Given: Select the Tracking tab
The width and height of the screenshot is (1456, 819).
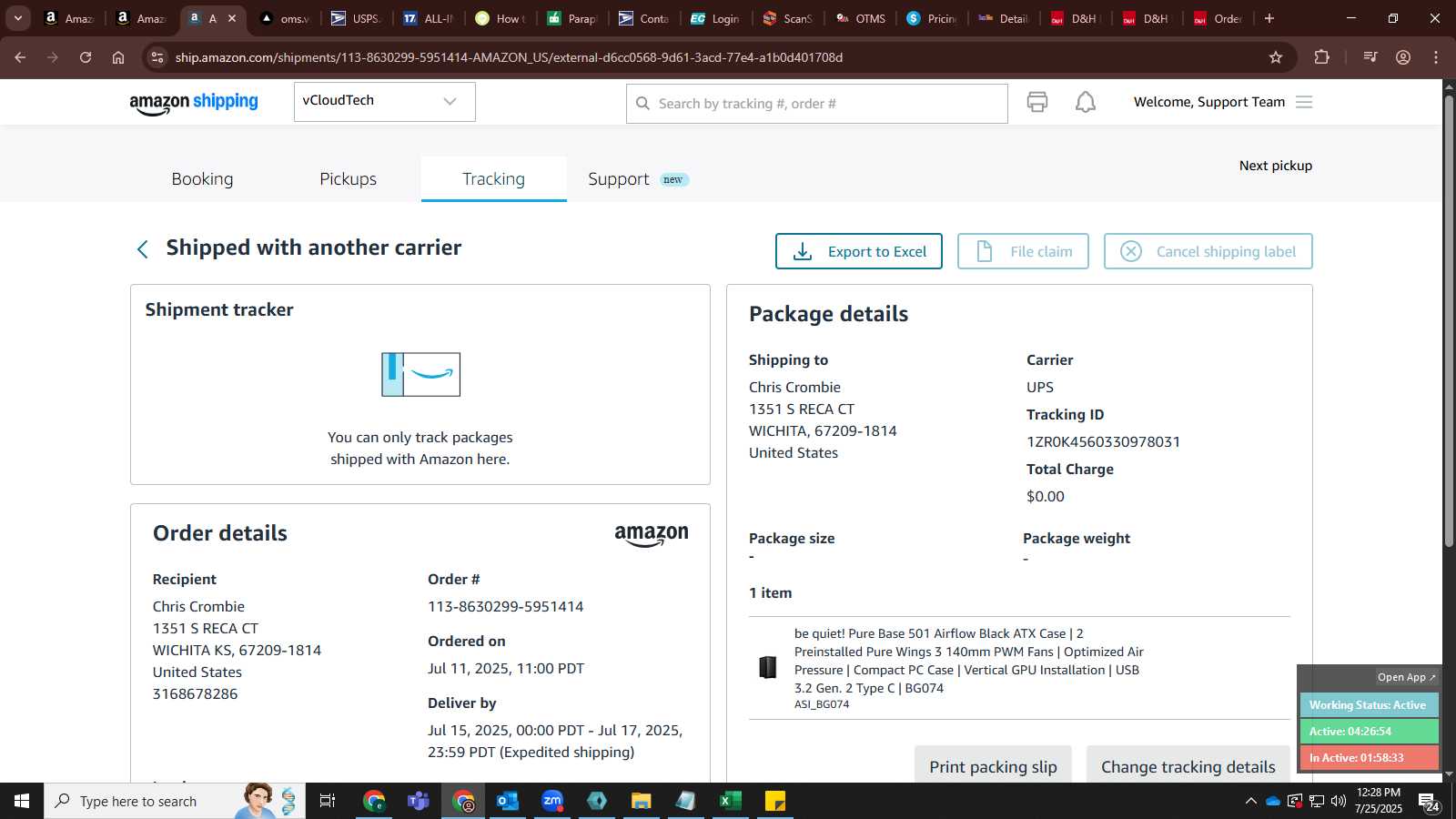Looking at the screenshot, I should (493, 179).
